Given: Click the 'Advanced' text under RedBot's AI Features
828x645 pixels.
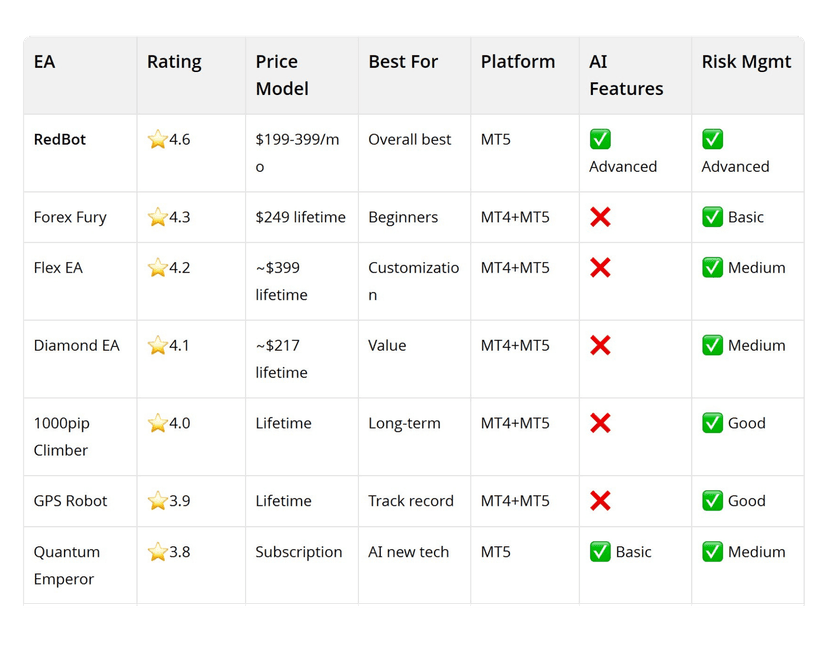Looking at the screenshot, I should pos(623,167).
